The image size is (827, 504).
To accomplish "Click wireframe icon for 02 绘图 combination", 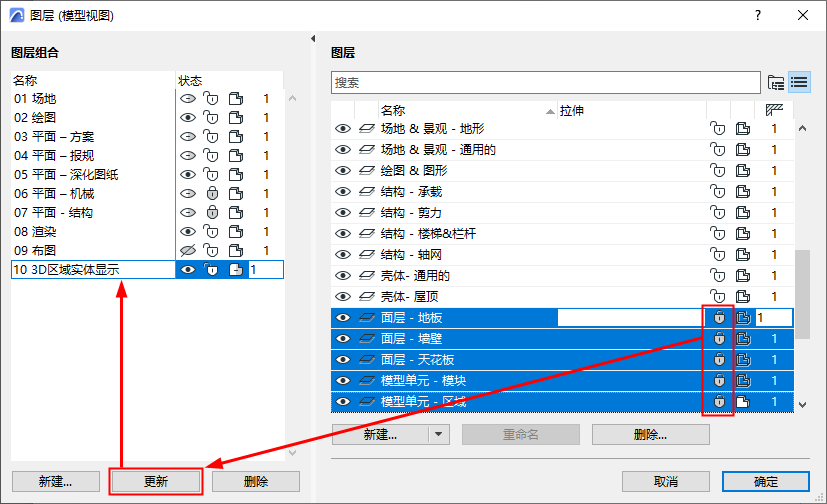I will point(236,118).
